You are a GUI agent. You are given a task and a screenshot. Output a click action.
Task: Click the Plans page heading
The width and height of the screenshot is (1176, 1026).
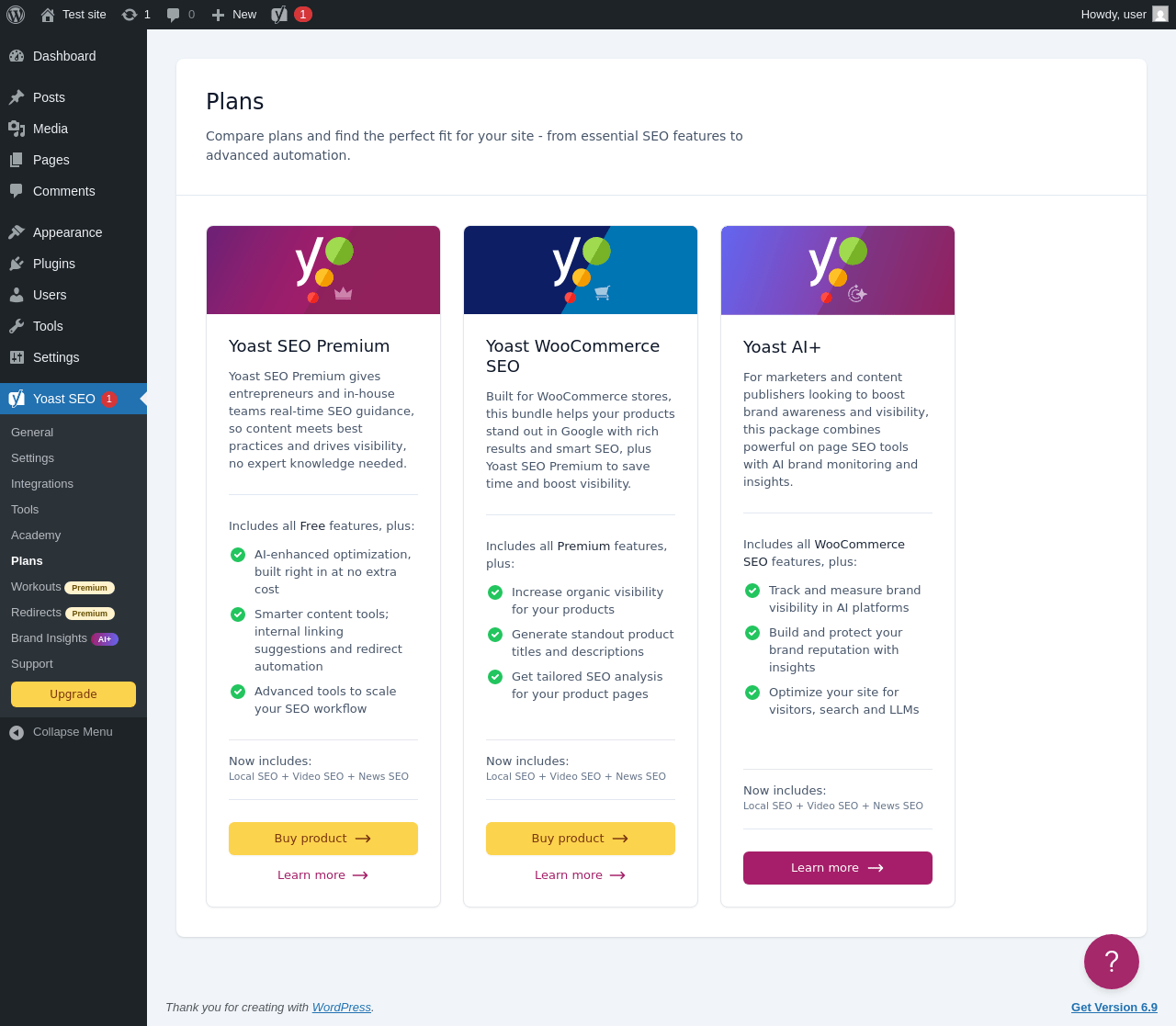(235, 102)
